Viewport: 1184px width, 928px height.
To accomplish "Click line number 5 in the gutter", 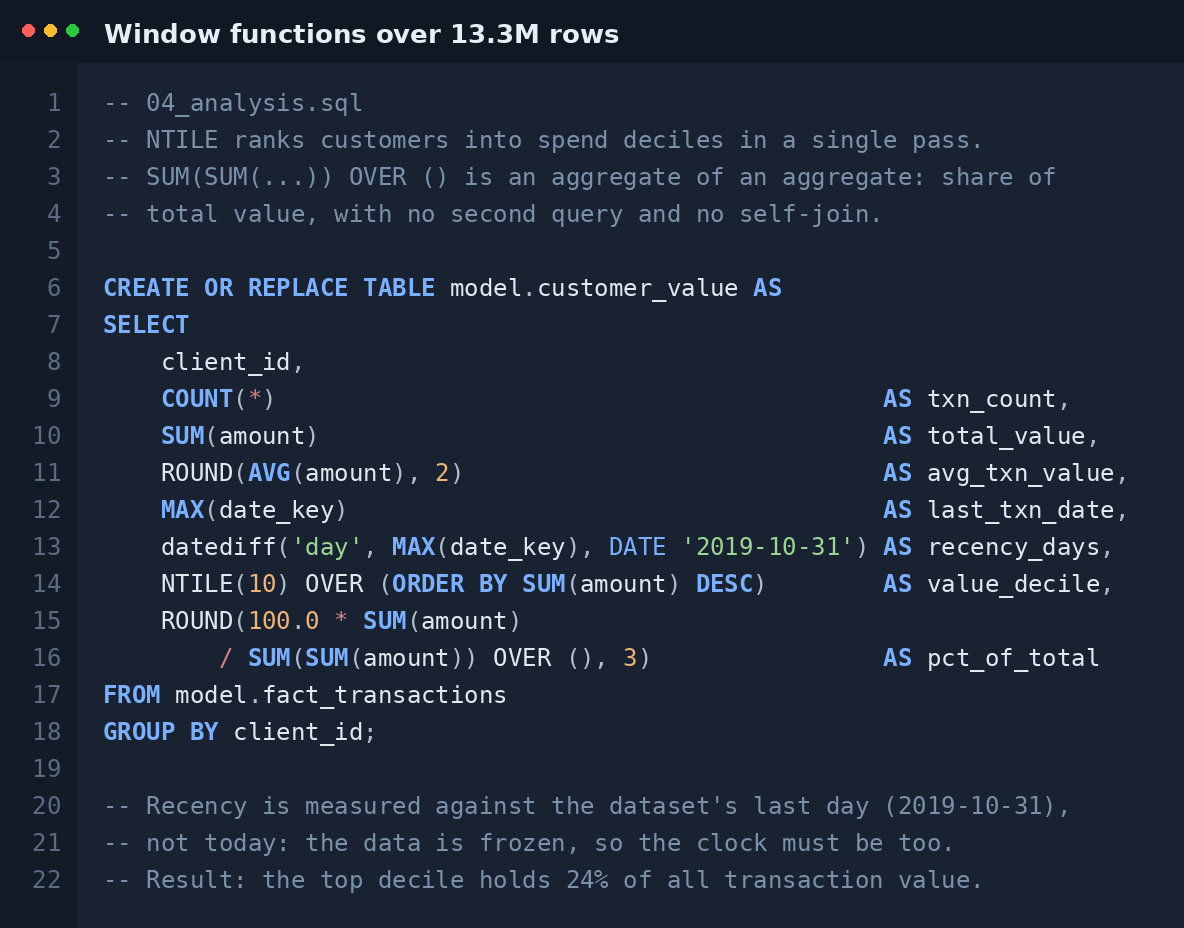I will click(x=54, y=251).
